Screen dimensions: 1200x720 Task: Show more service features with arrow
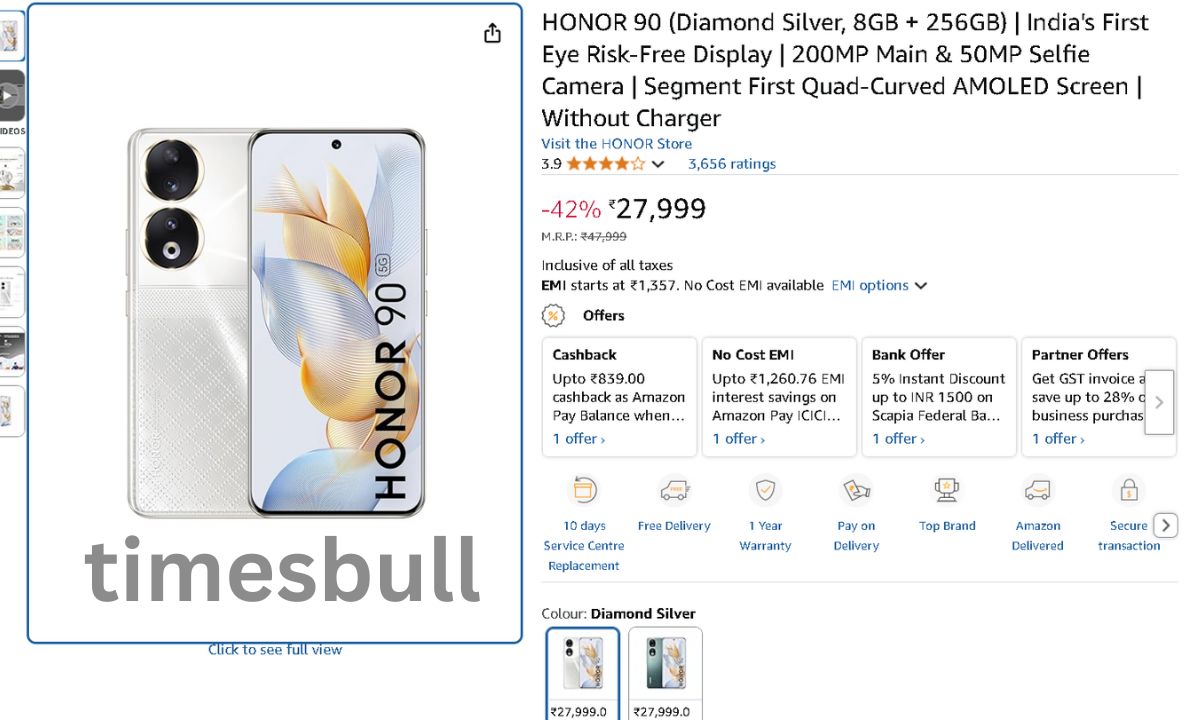(x=1165, y=525)
